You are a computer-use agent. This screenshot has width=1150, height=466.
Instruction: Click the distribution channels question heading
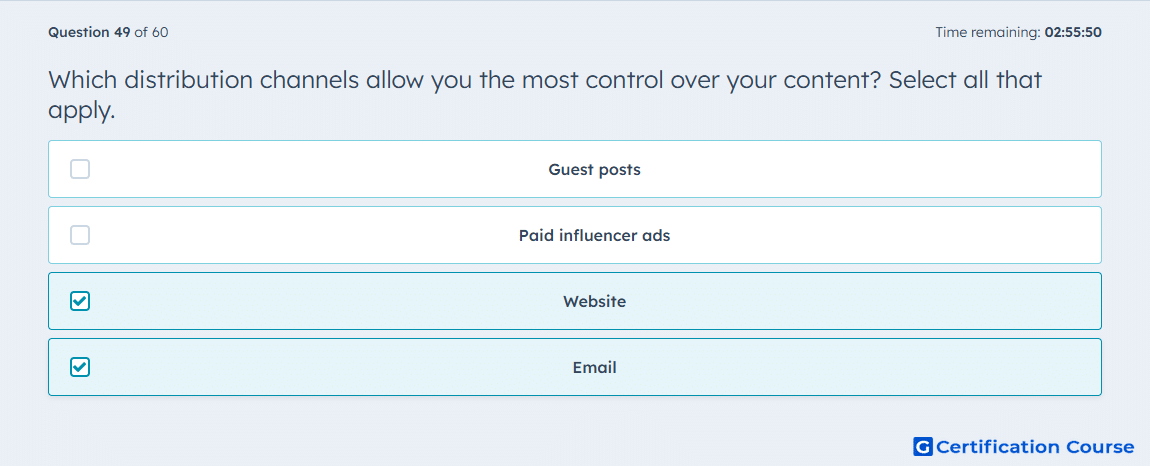[545, 95]
